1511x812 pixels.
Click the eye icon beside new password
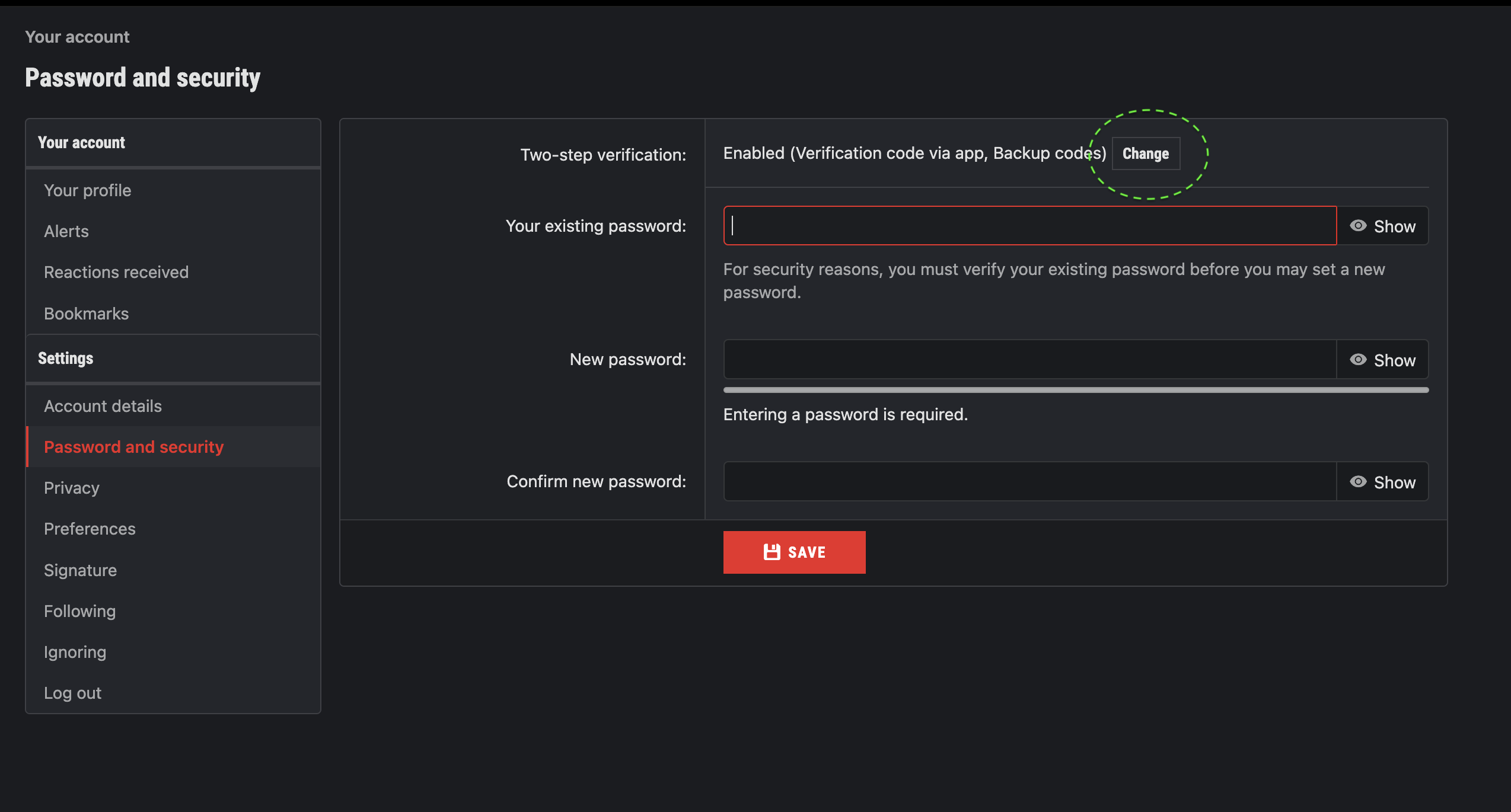click(x=1358, y=360)
